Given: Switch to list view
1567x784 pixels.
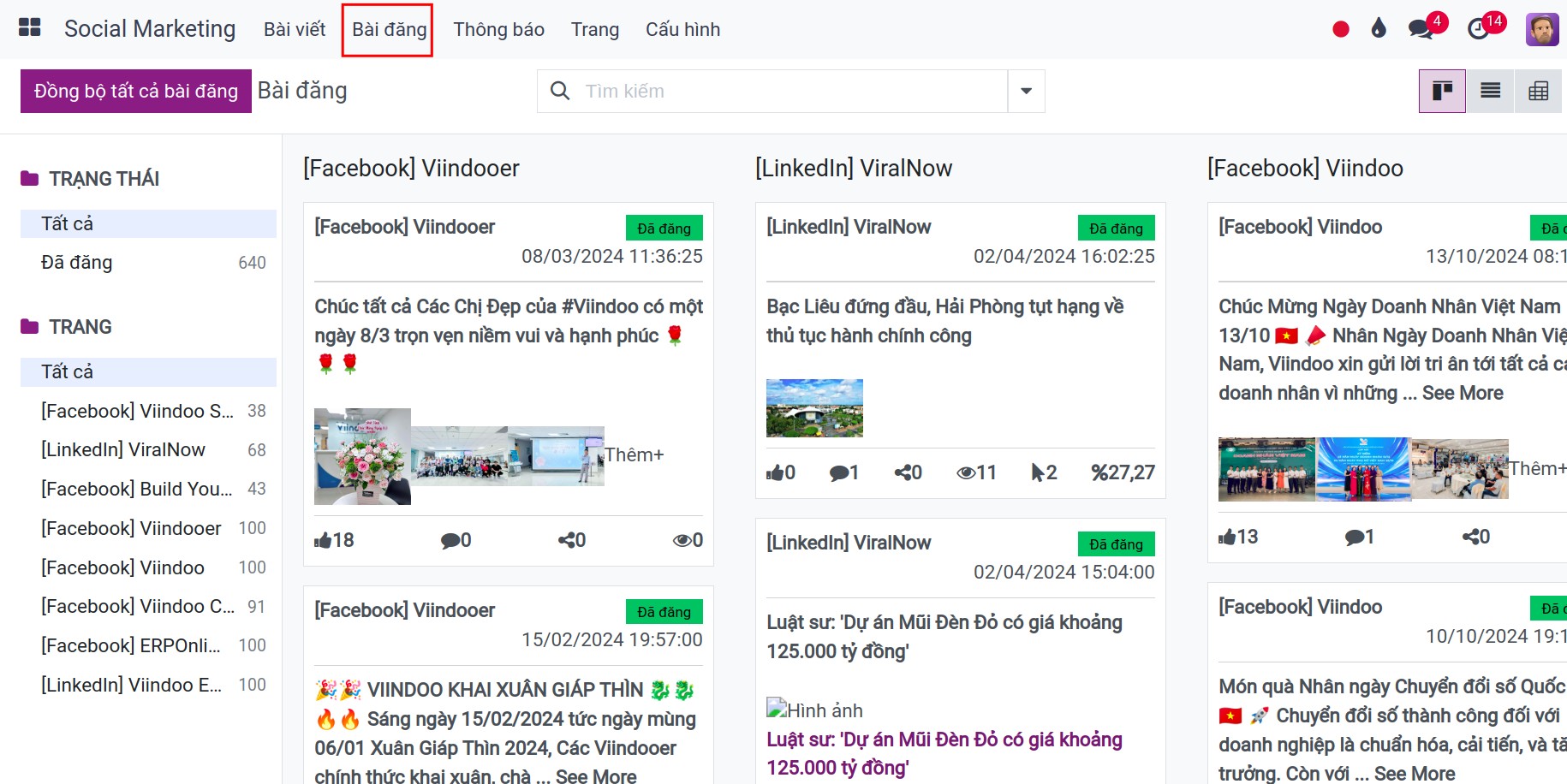Looking at the screenshot, I should point(1491,91).
